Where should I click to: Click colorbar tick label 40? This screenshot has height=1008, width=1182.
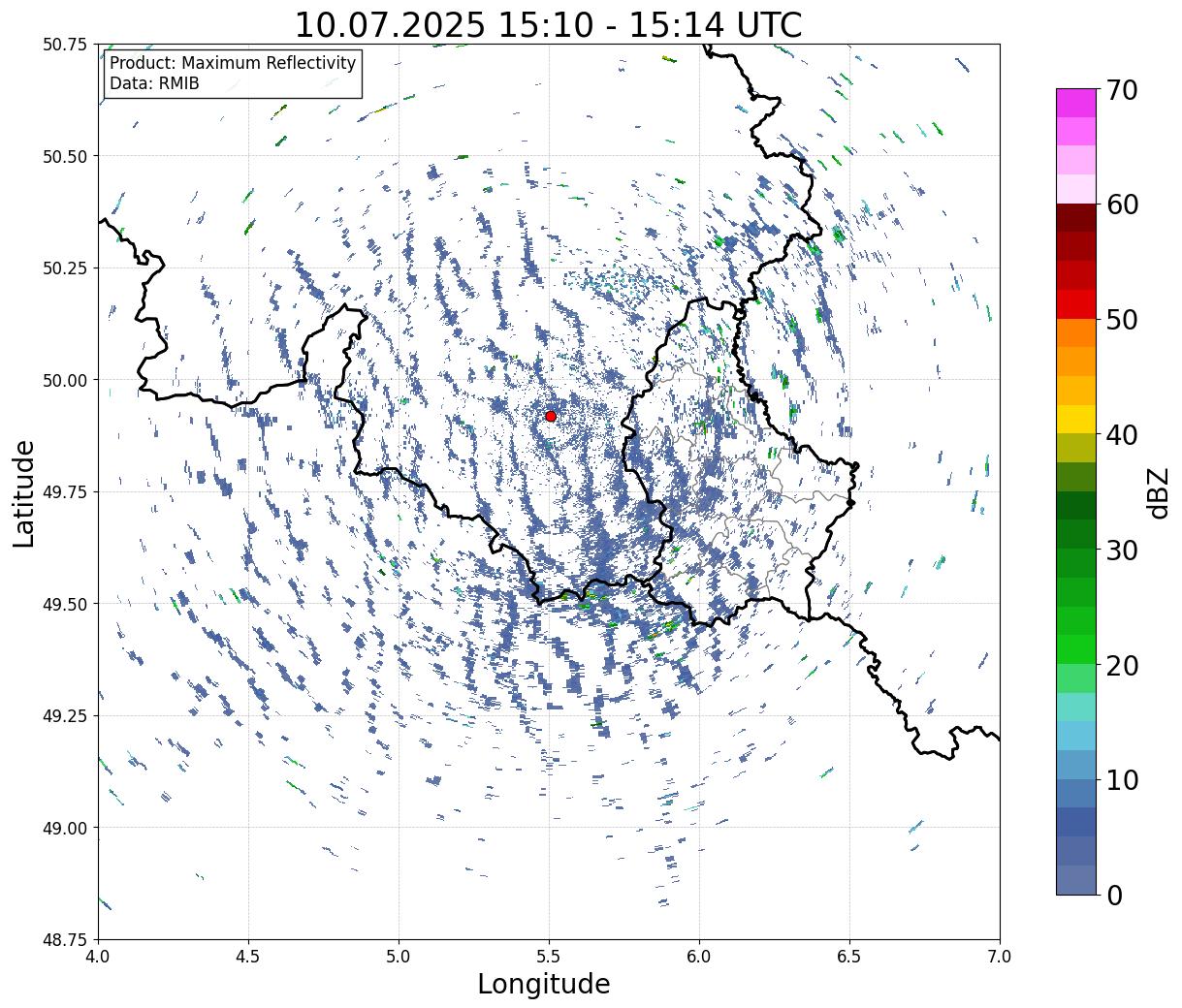(x=1121, y=435)
